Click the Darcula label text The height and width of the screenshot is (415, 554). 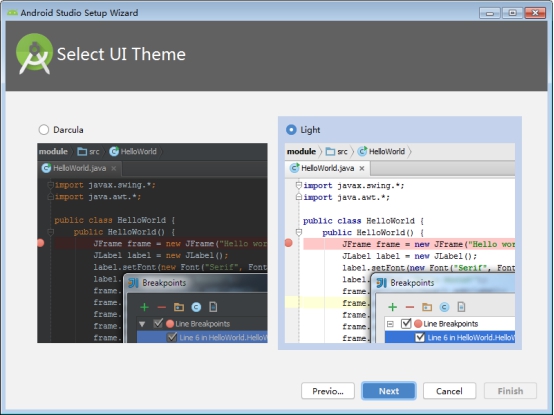pos(68,130)
